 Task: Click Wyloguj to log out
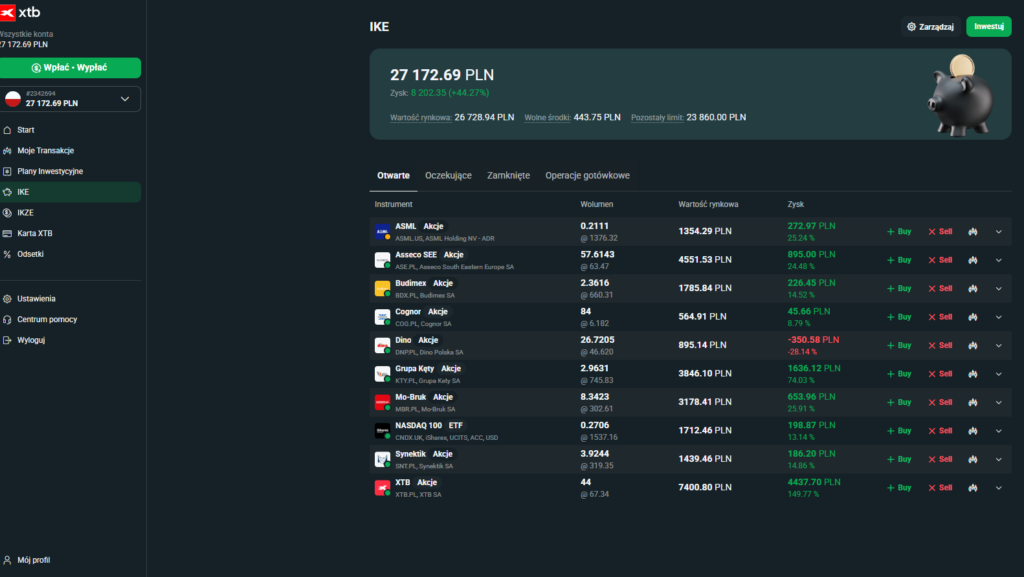point(70,340)
